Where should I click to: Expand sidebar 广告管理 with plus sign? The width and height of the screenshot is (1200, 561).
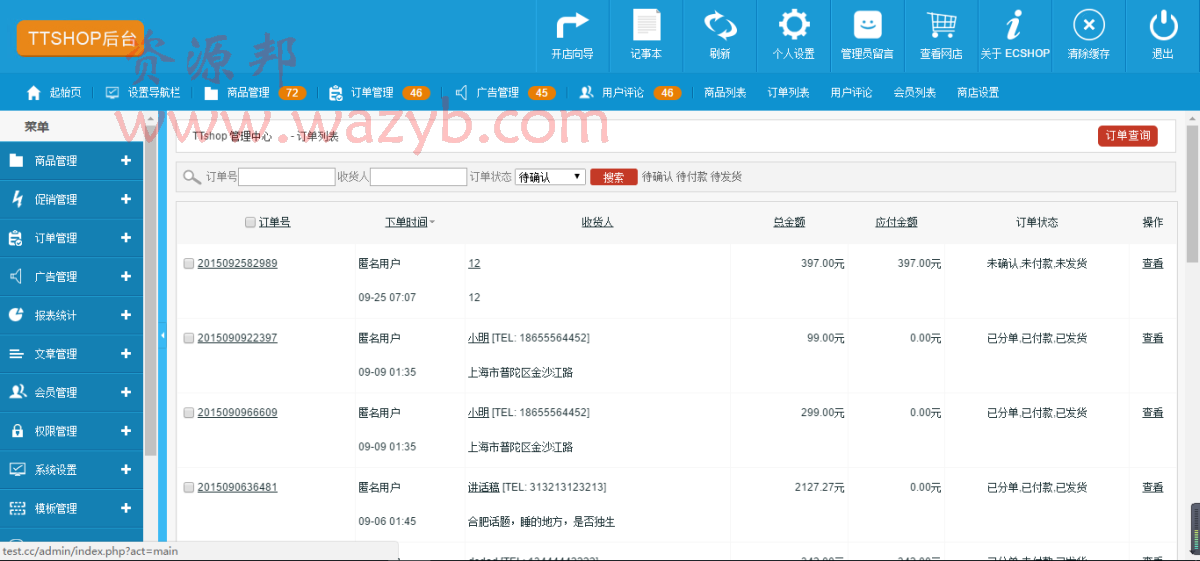(x=126, y=276)
